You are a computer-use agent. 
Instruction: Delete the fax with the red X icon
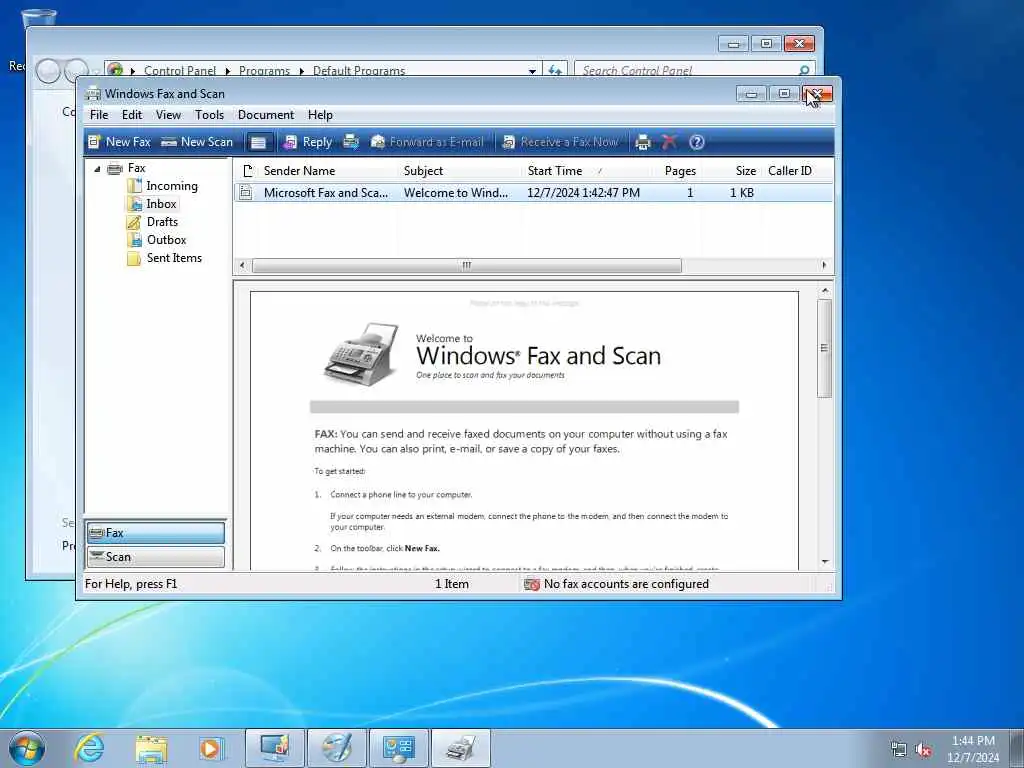click(x=669, y=142)
